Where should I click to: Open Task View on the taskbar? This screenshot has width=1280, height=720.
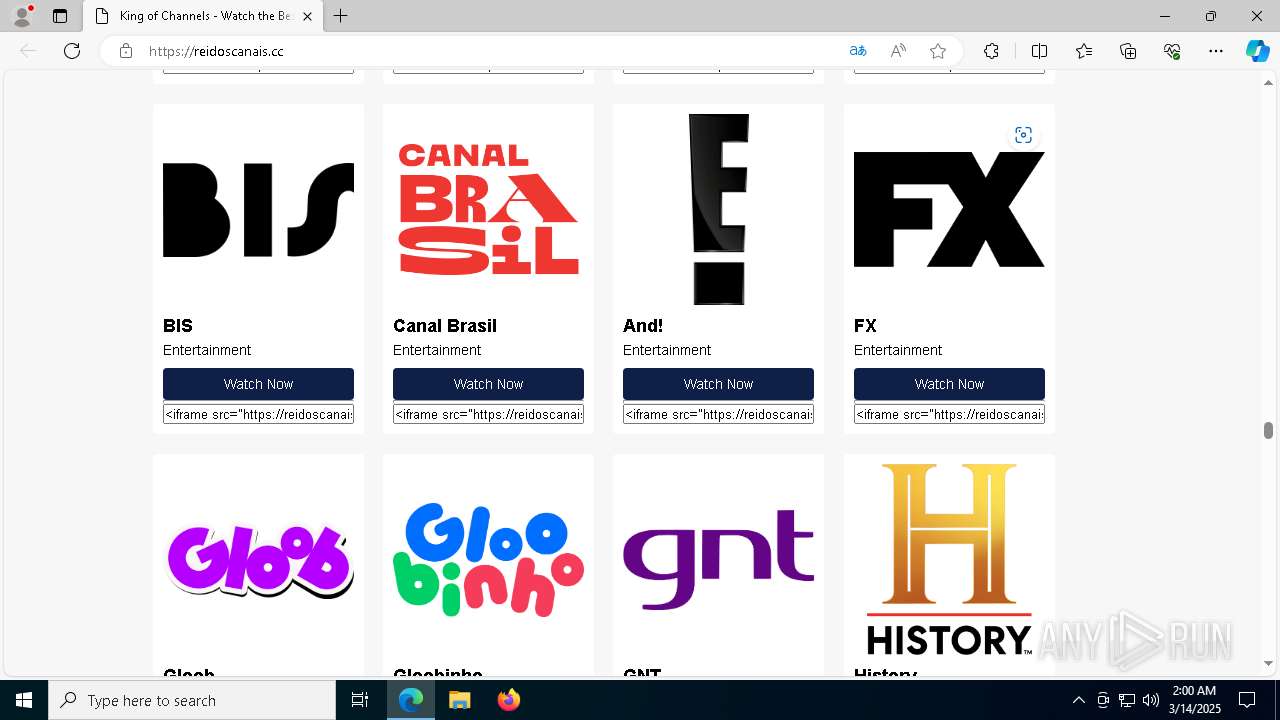tap(360, 700)
